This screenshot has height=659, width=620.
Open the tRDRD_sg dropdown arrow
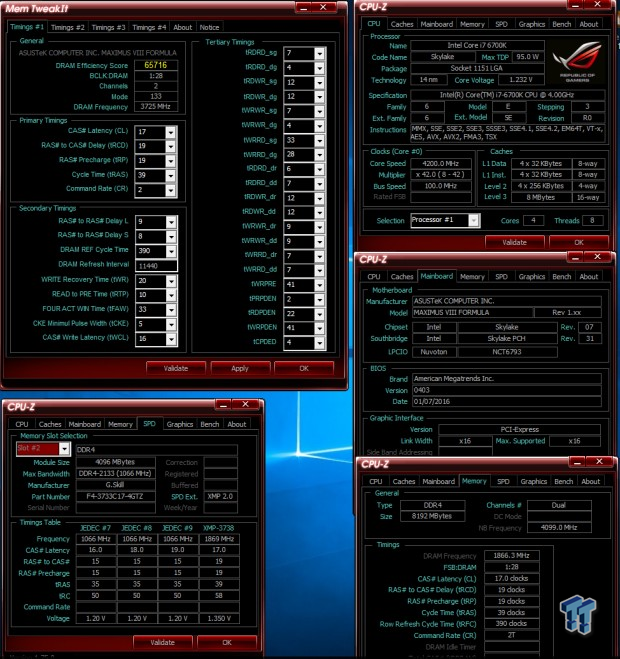tap(319, 53)
